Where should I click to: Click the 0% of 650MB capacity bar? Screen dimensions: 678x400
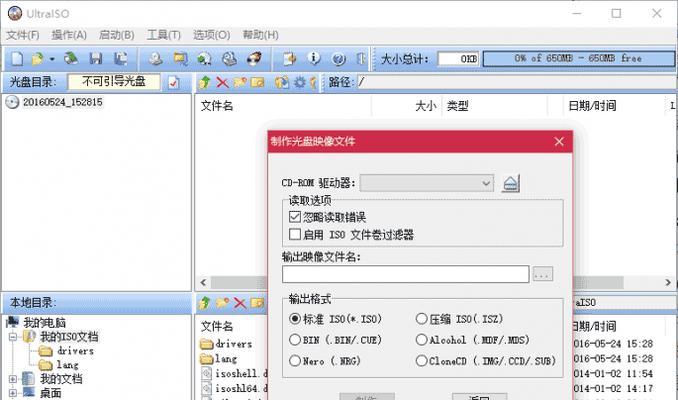coord(579,58)
